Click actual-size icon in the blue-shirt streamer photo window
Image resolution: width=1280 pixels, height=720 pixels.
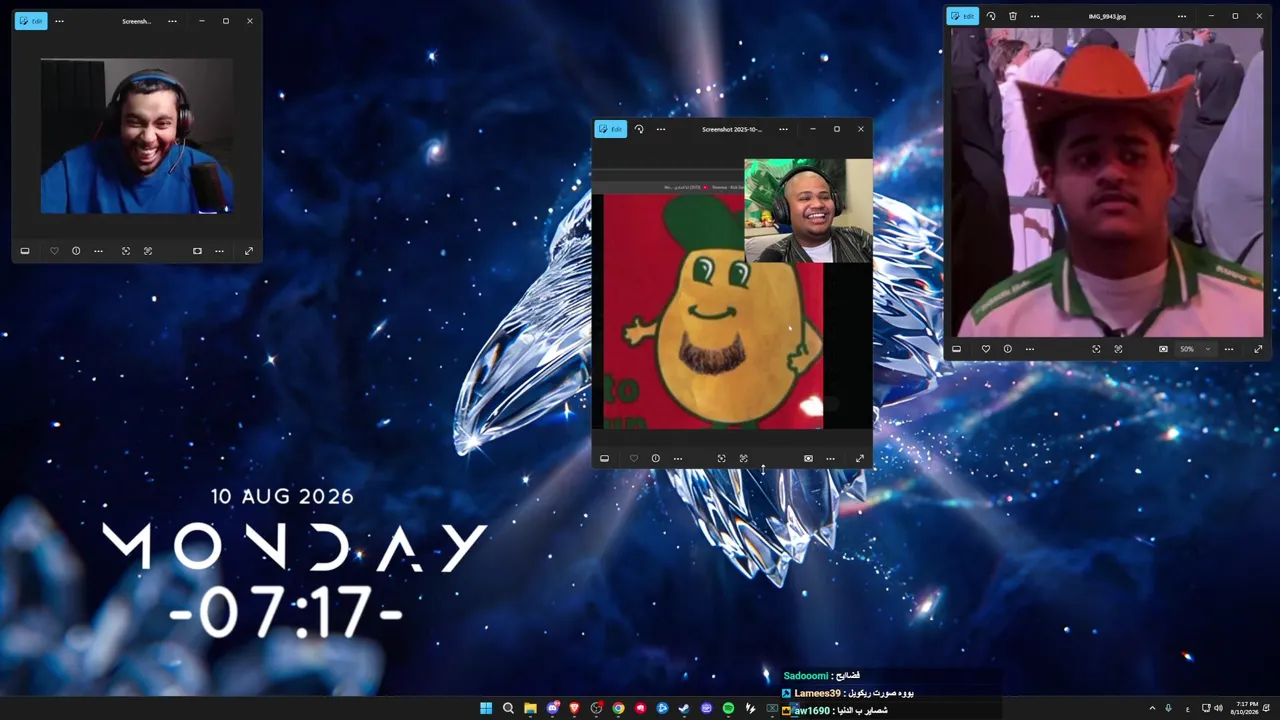(x=148, y=251)
